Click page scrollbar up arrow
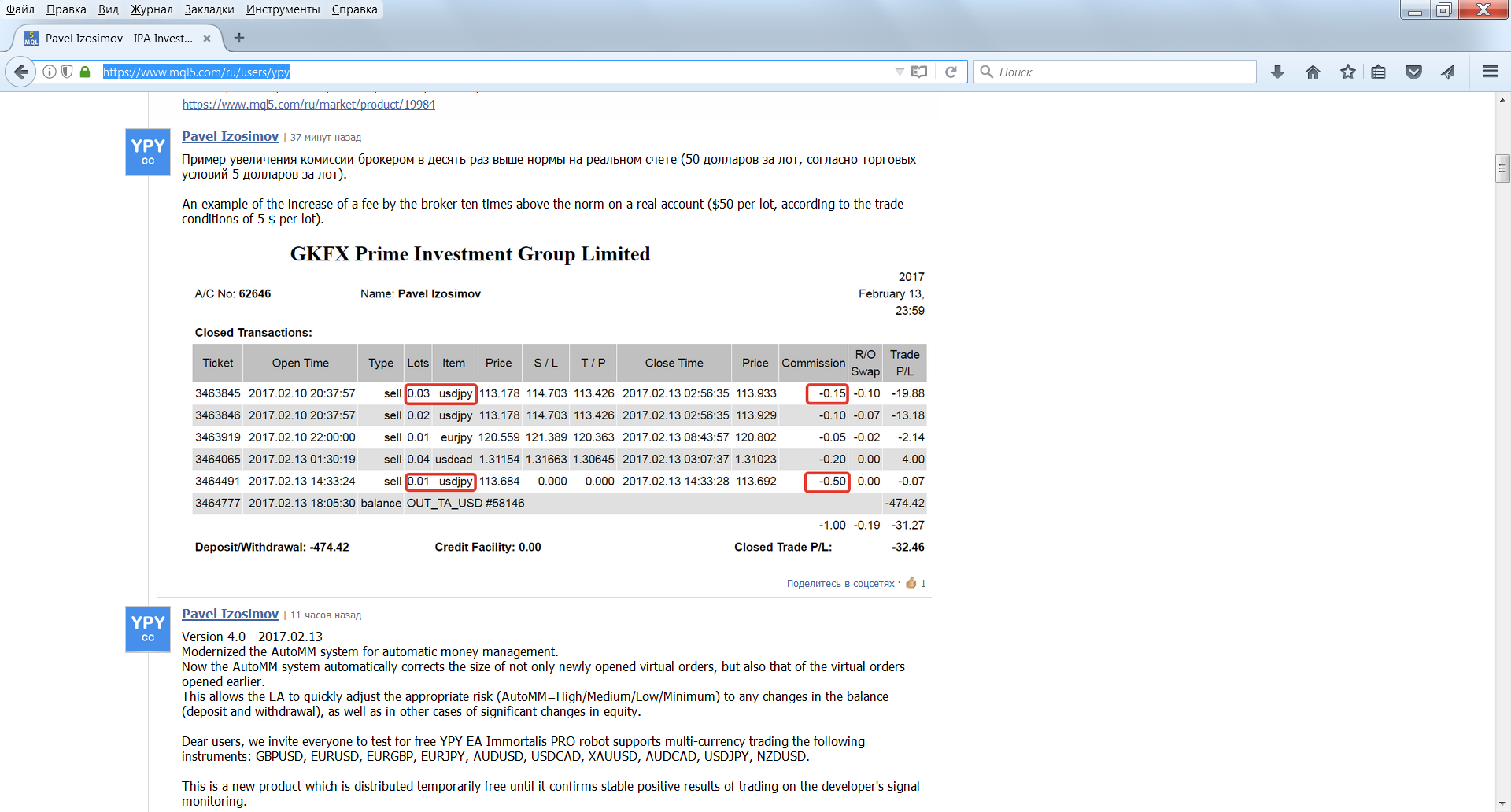 coord(1503,100)
